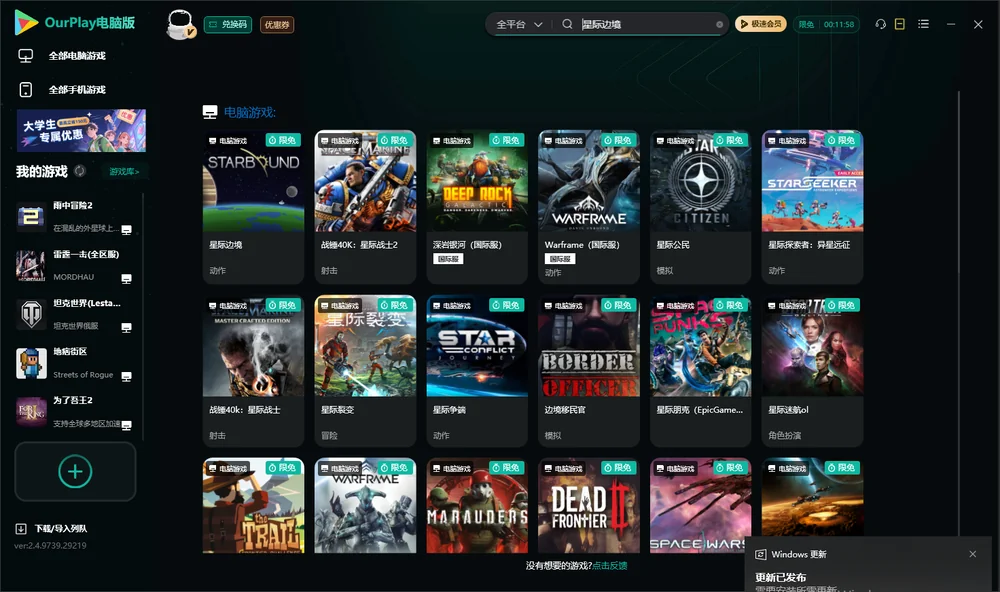1000x592 pixels.
Task: Open the Starbound game cover
Action: coord(253,181)
